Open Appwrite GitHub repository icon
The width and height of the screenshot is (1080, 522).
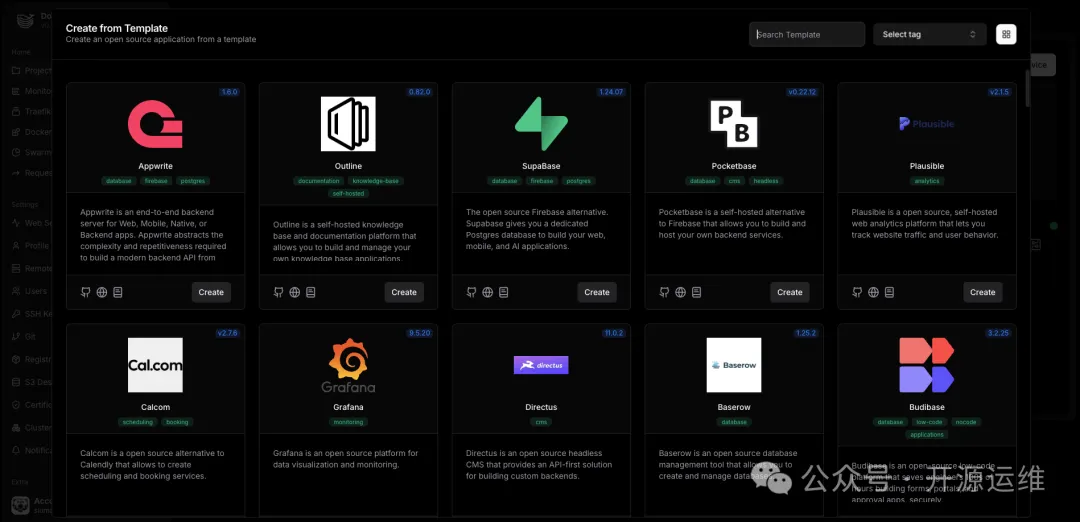[85, 292]
